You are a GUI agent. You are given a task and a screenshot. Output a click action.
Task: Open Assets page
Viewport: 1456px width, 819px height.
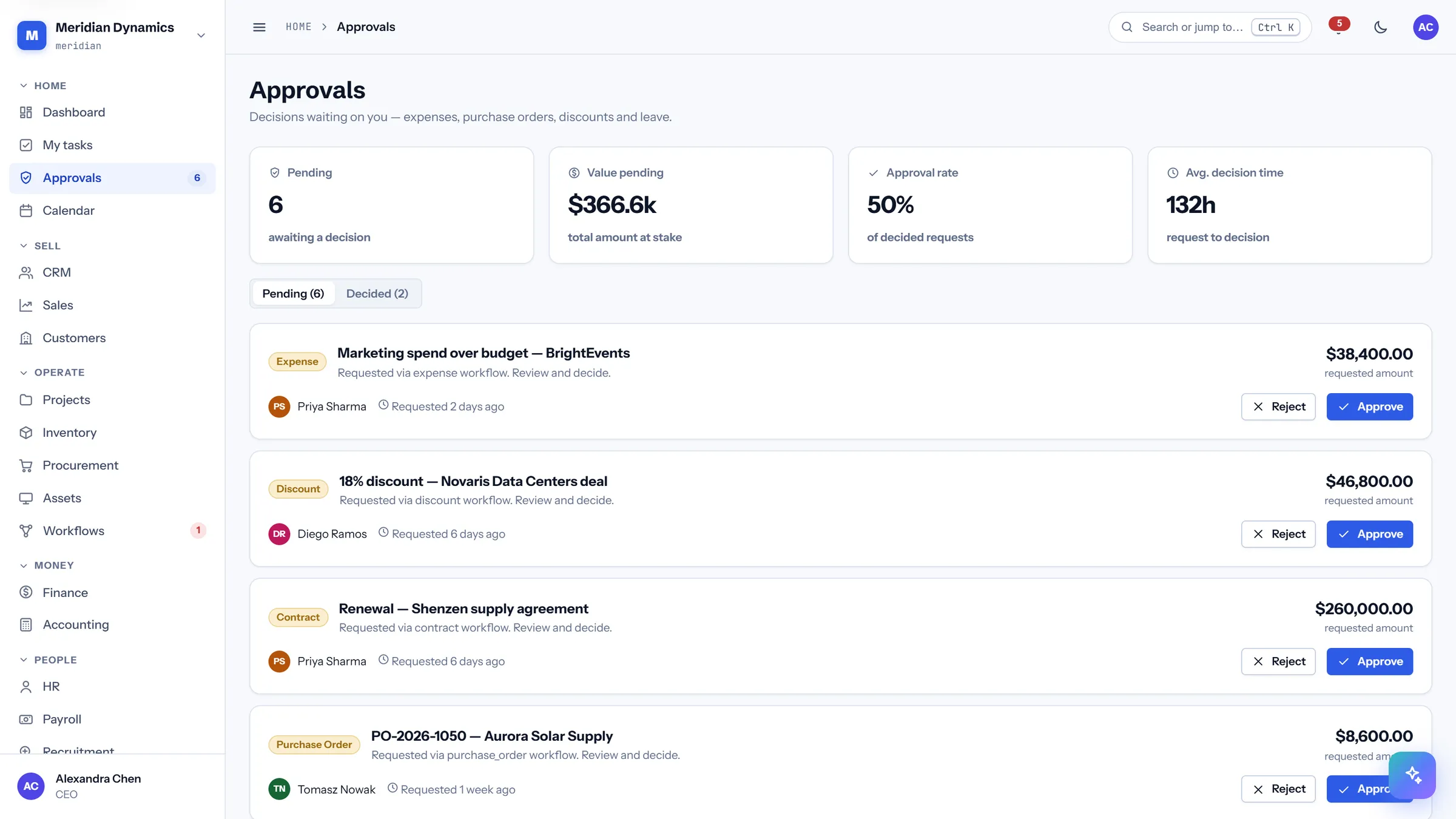tap(112, 498)
